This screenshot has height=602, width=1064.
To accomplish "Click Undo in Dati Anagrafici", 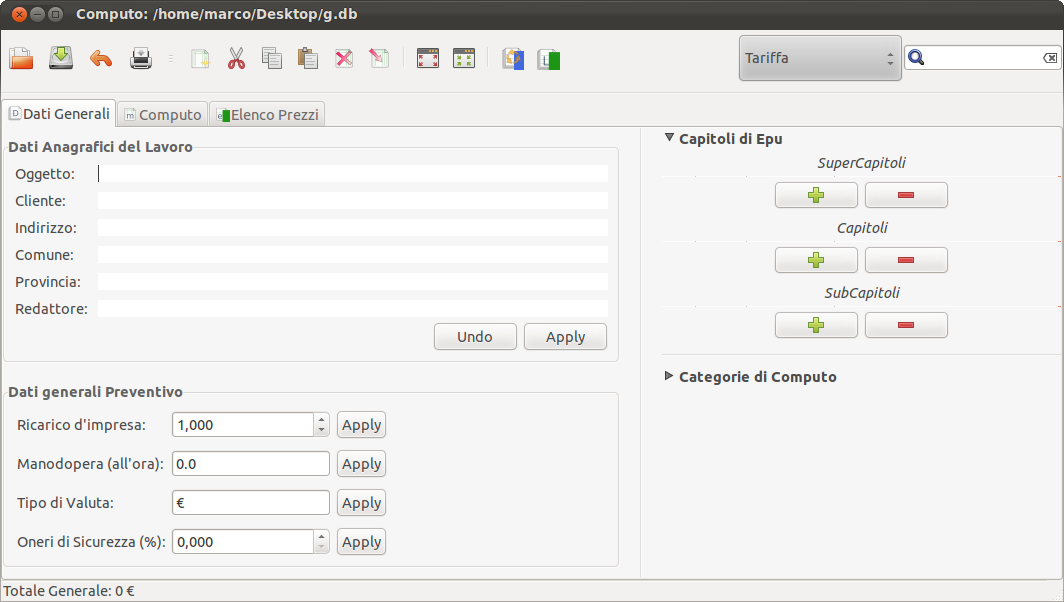I will point(475,337).
